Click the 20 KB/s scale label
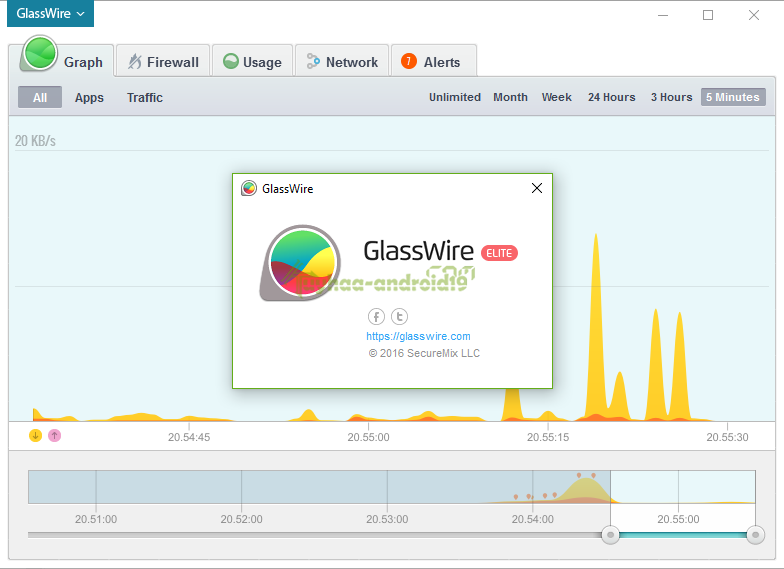The width and height of the screenshot is (784, 569). coord(35,141)
